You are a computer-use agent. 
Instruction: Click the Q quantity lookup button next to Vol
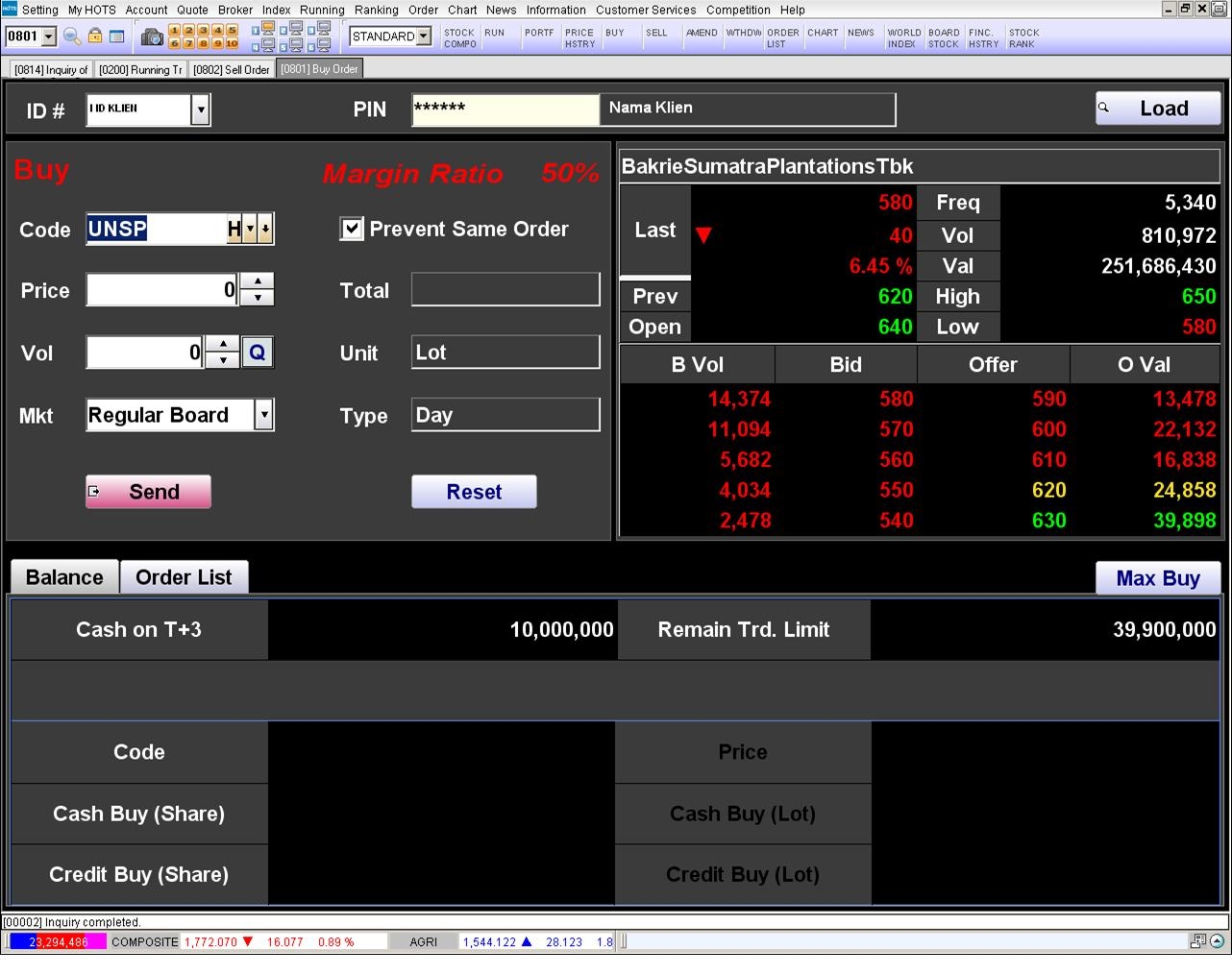258,353
